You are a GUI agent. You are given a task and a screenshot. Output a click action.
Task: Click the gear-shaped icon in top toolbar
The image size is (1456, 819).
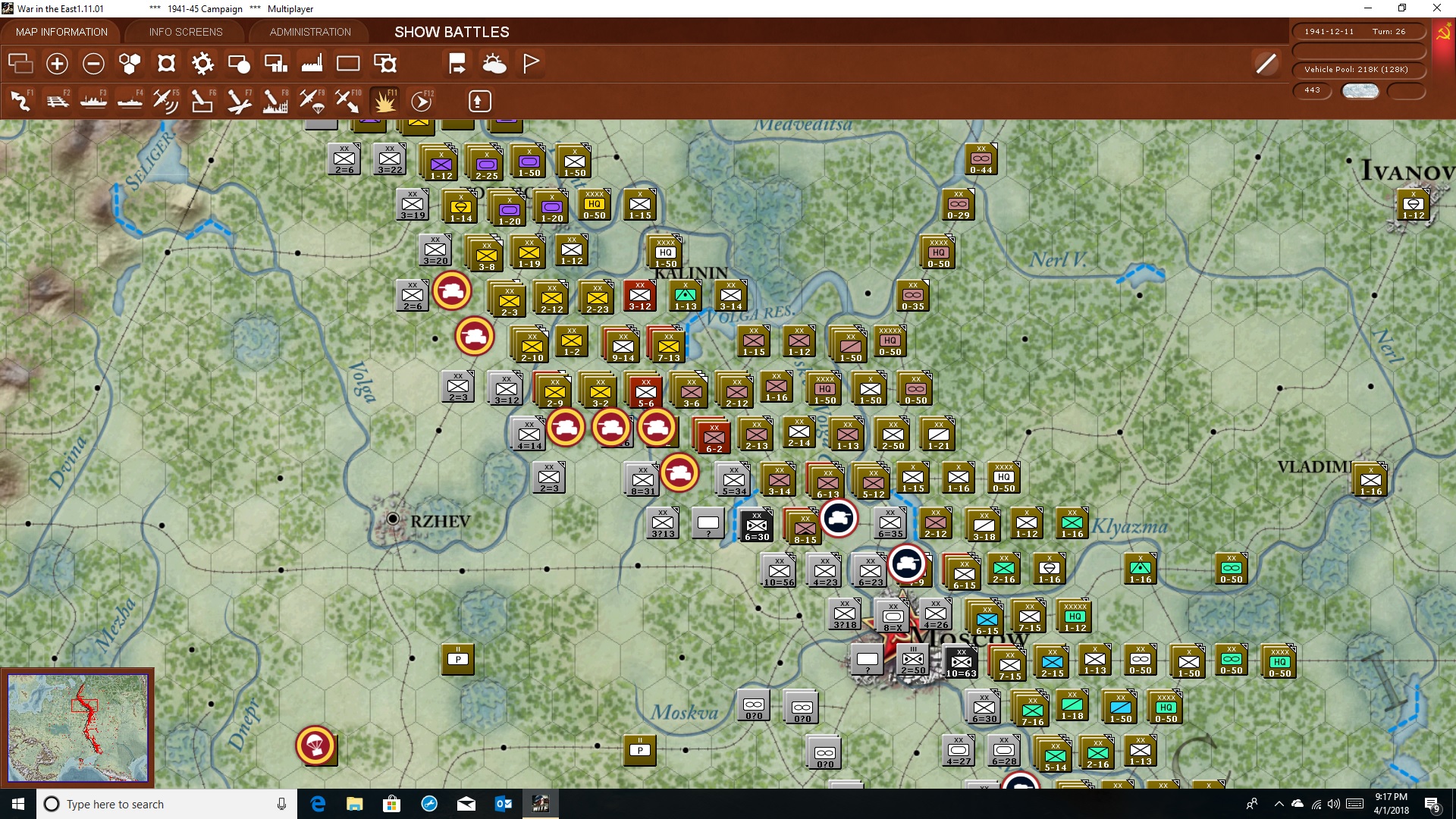click(x=202, y=64)
